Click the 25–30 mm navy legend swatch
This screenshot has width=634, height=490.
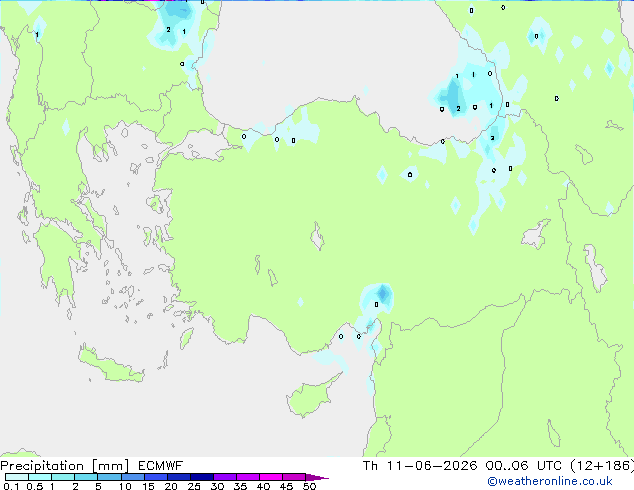pyautogui.click(x=202, y=477)
